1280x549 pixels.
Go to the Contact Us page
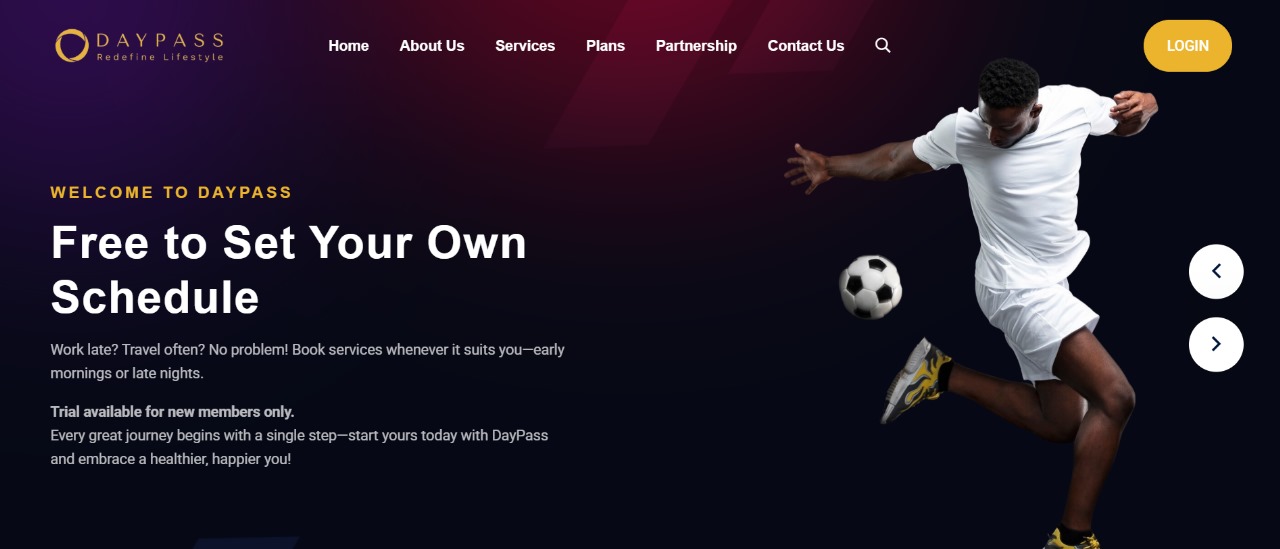[806, 46]
